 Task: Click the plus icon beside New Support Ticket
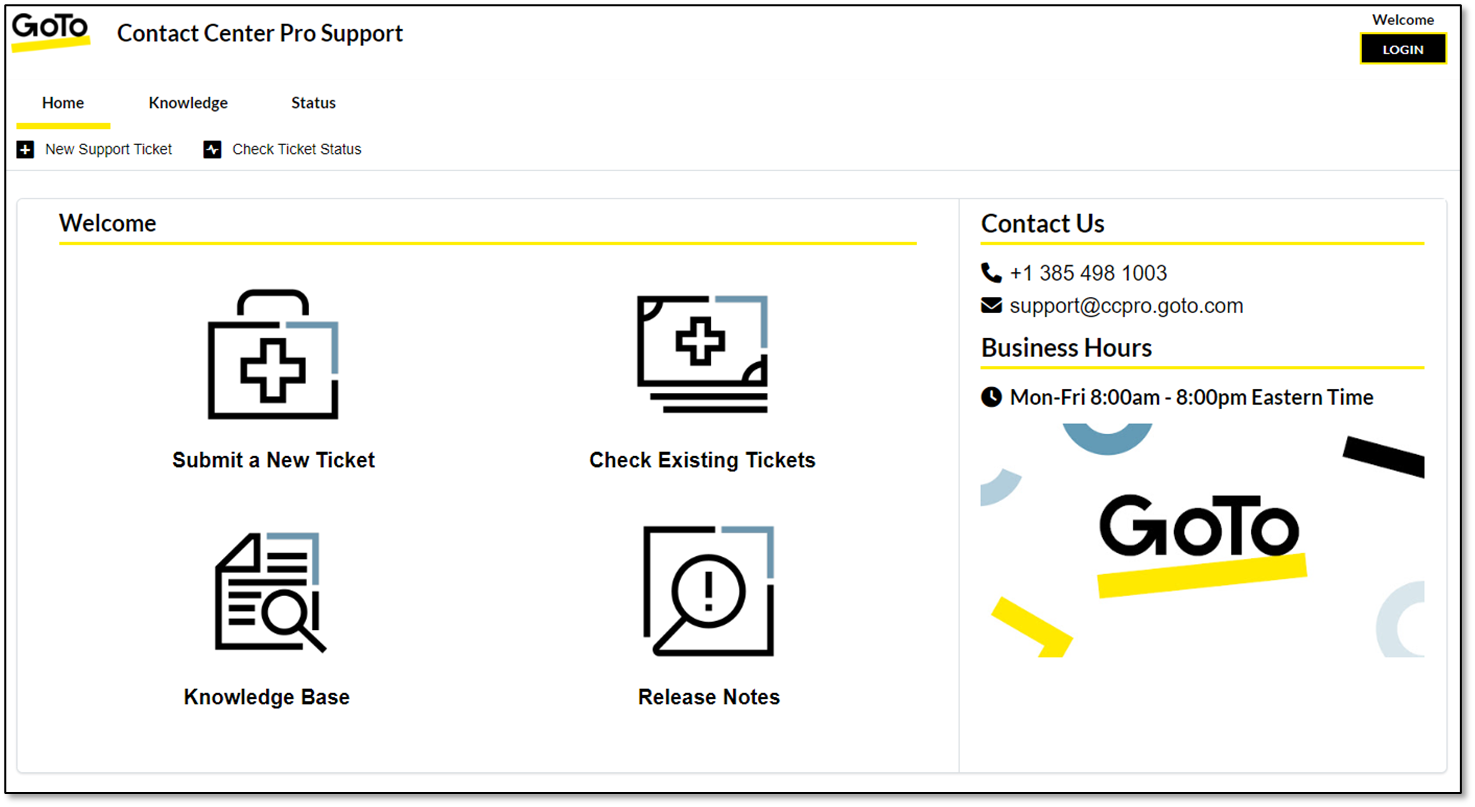click(26, 150)
